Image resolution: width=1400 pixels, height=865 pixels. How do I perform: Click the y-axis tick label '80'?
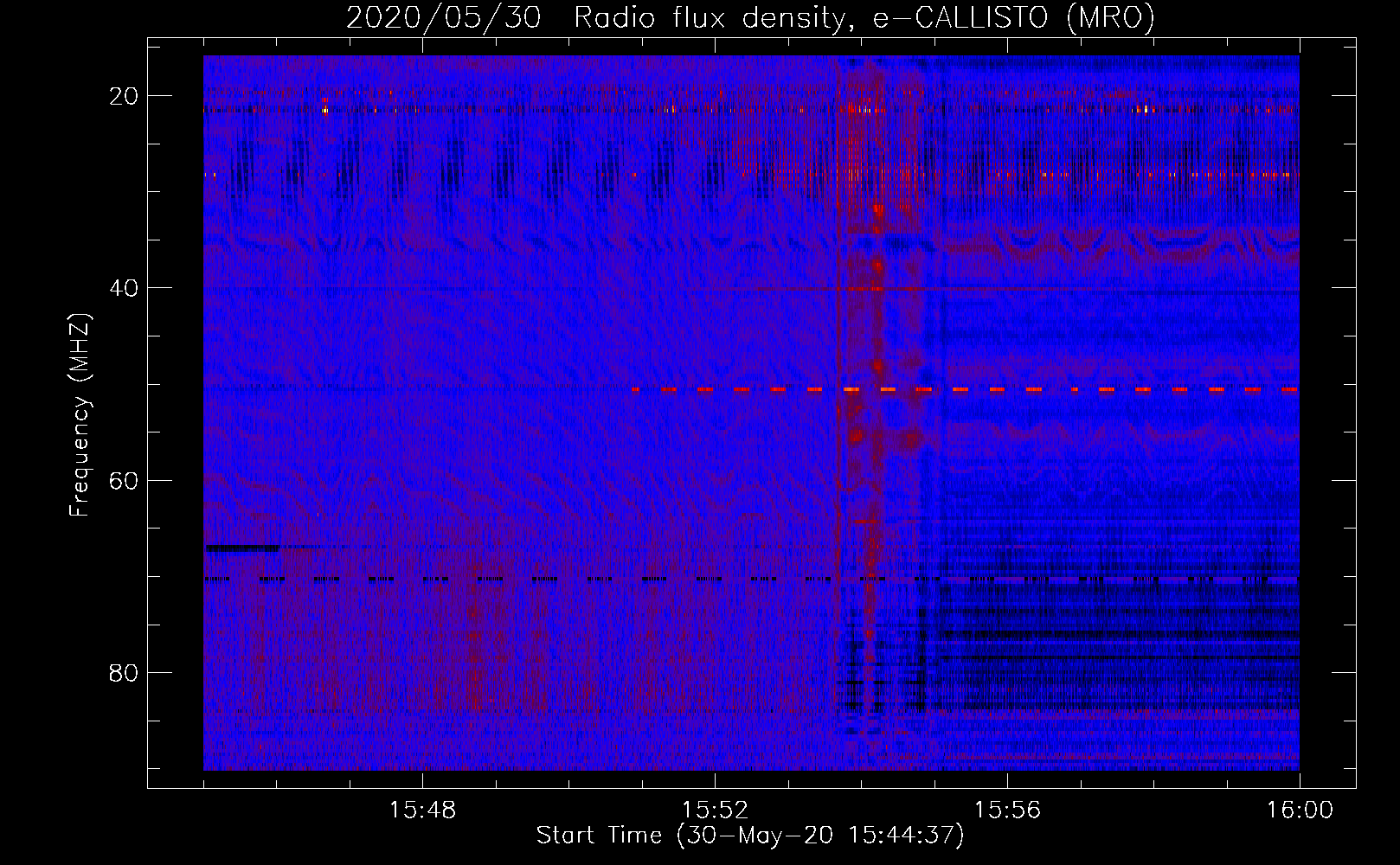pos(125,672)
